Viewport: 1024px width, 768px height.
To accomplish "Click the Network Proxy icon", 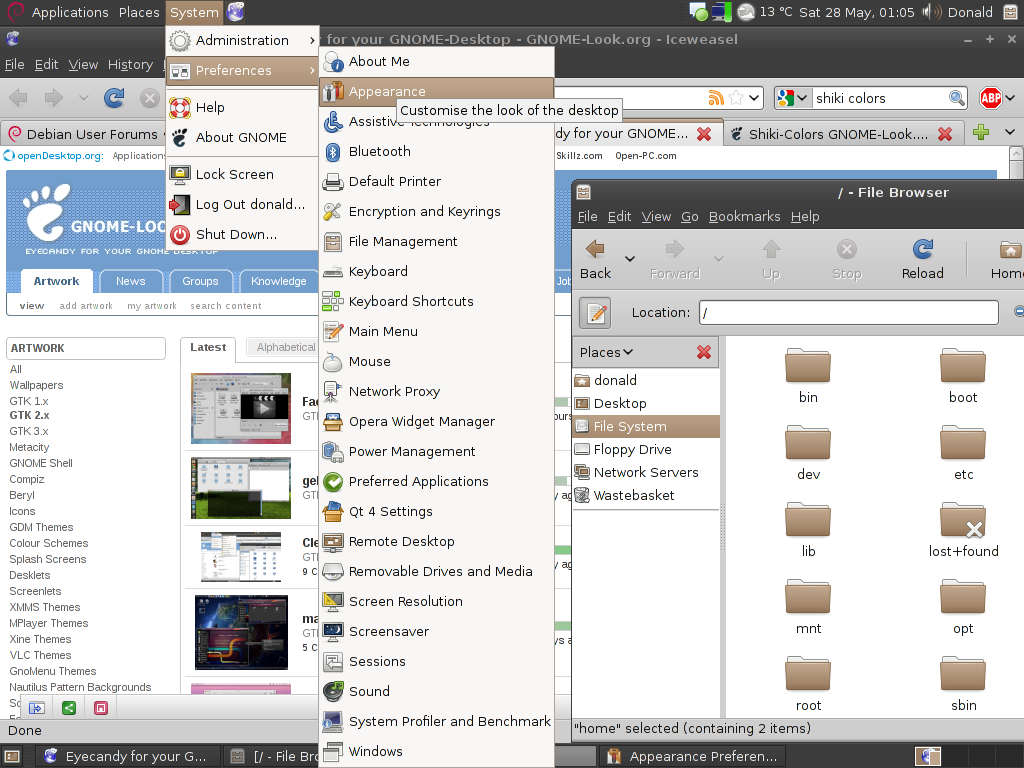I will (333, 392).
